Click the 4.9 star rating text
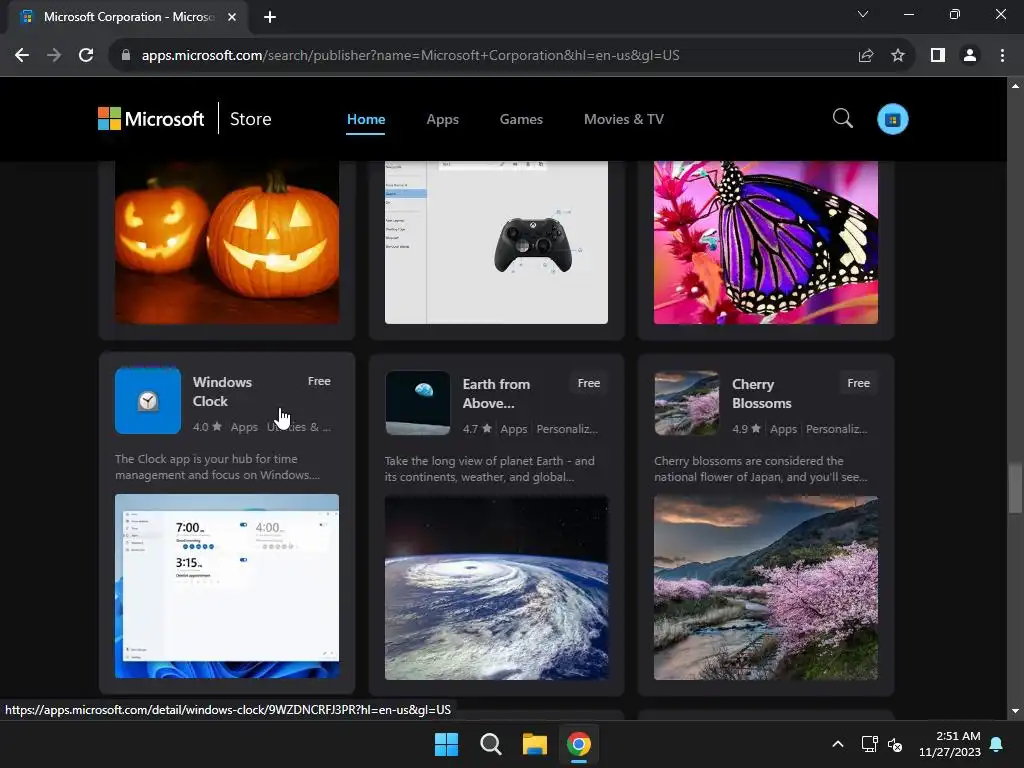The height and width of the screenshot is (768, 1024). click(746, 429)
